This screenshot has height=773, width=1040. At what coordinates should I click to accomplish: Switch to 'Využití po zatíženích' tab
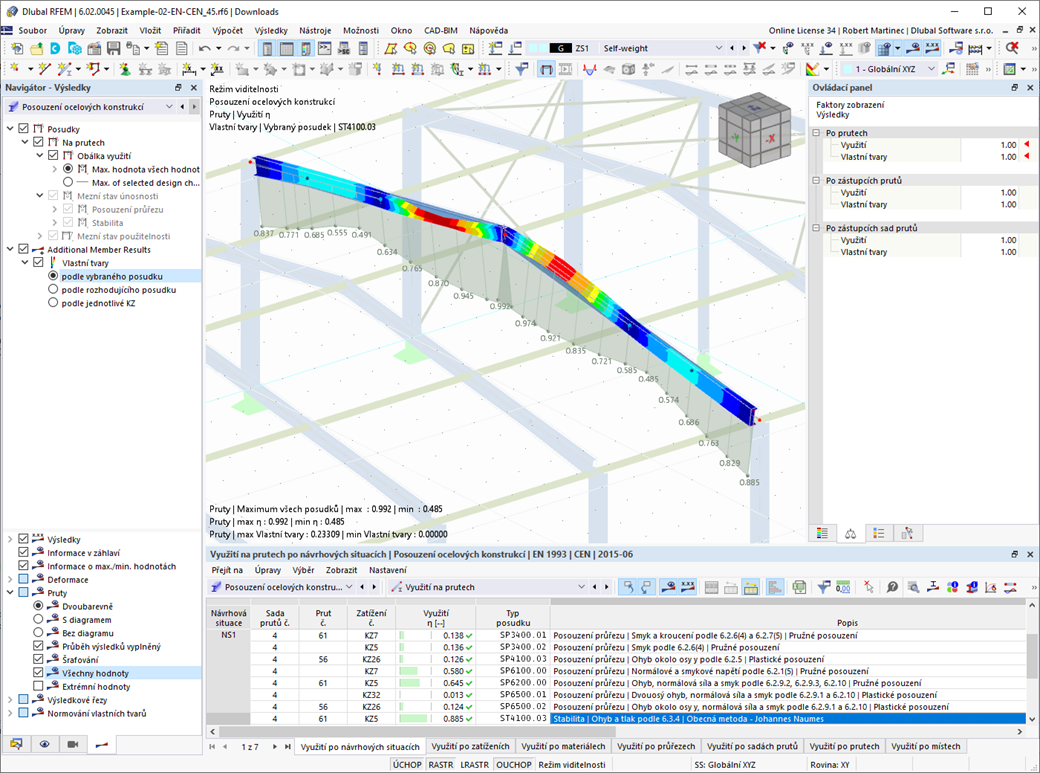pyautogui.click(x=470, y=746)
